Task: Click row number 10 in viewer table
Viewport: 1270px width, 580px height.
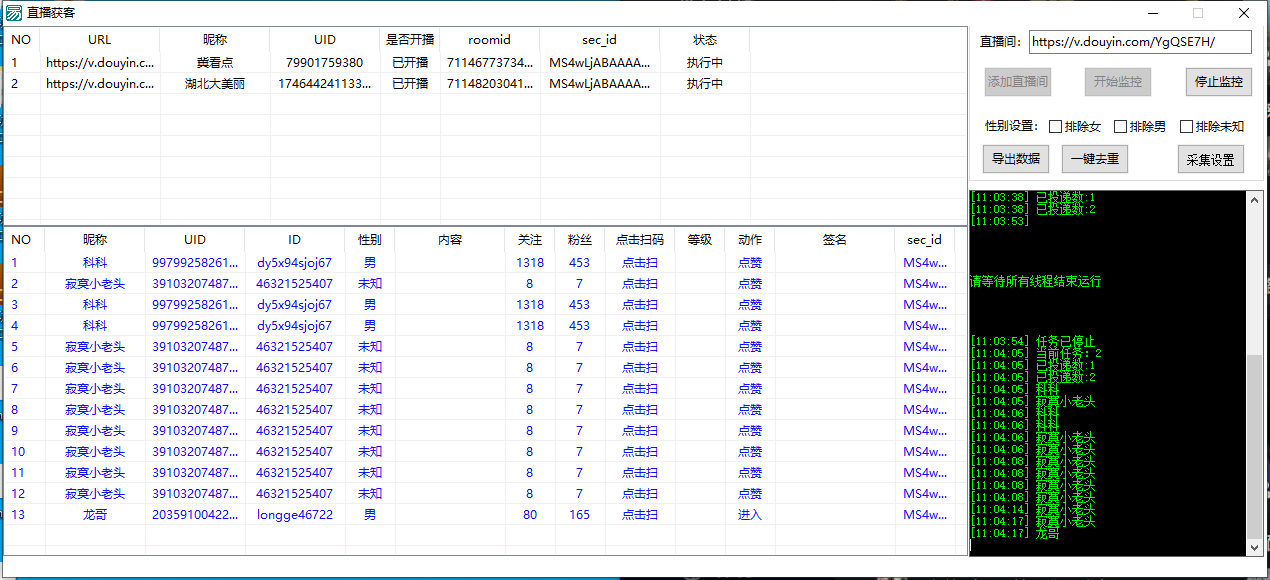Action: click(x=18, y=452)
